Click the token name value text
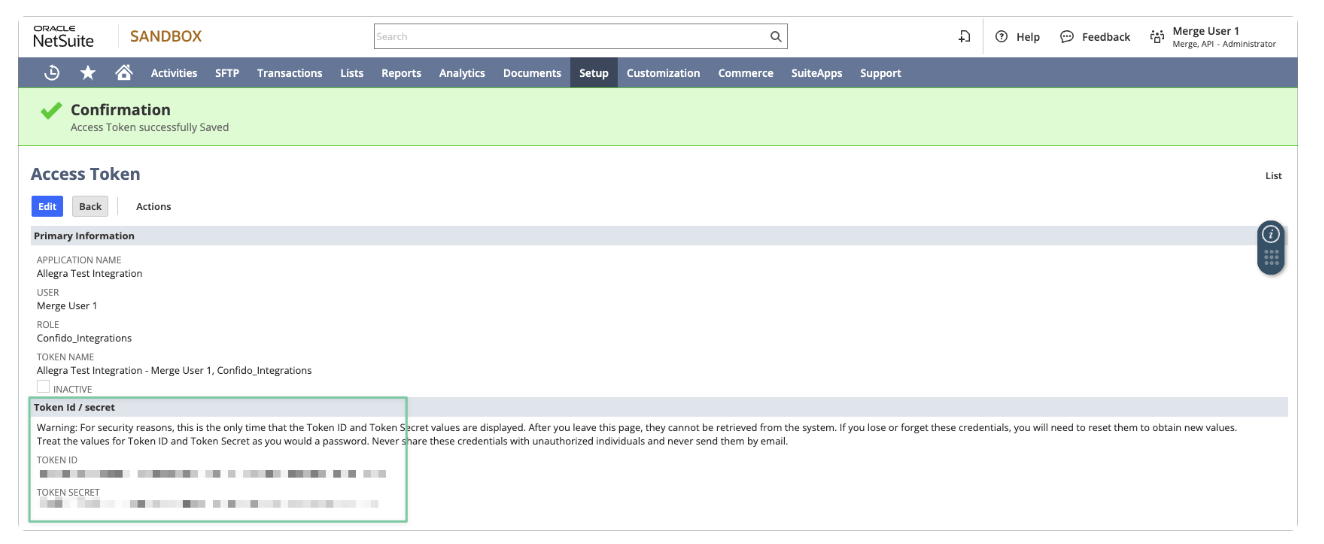The height and width of the screenshot is (544, 1324). click(x=174, y=370)
